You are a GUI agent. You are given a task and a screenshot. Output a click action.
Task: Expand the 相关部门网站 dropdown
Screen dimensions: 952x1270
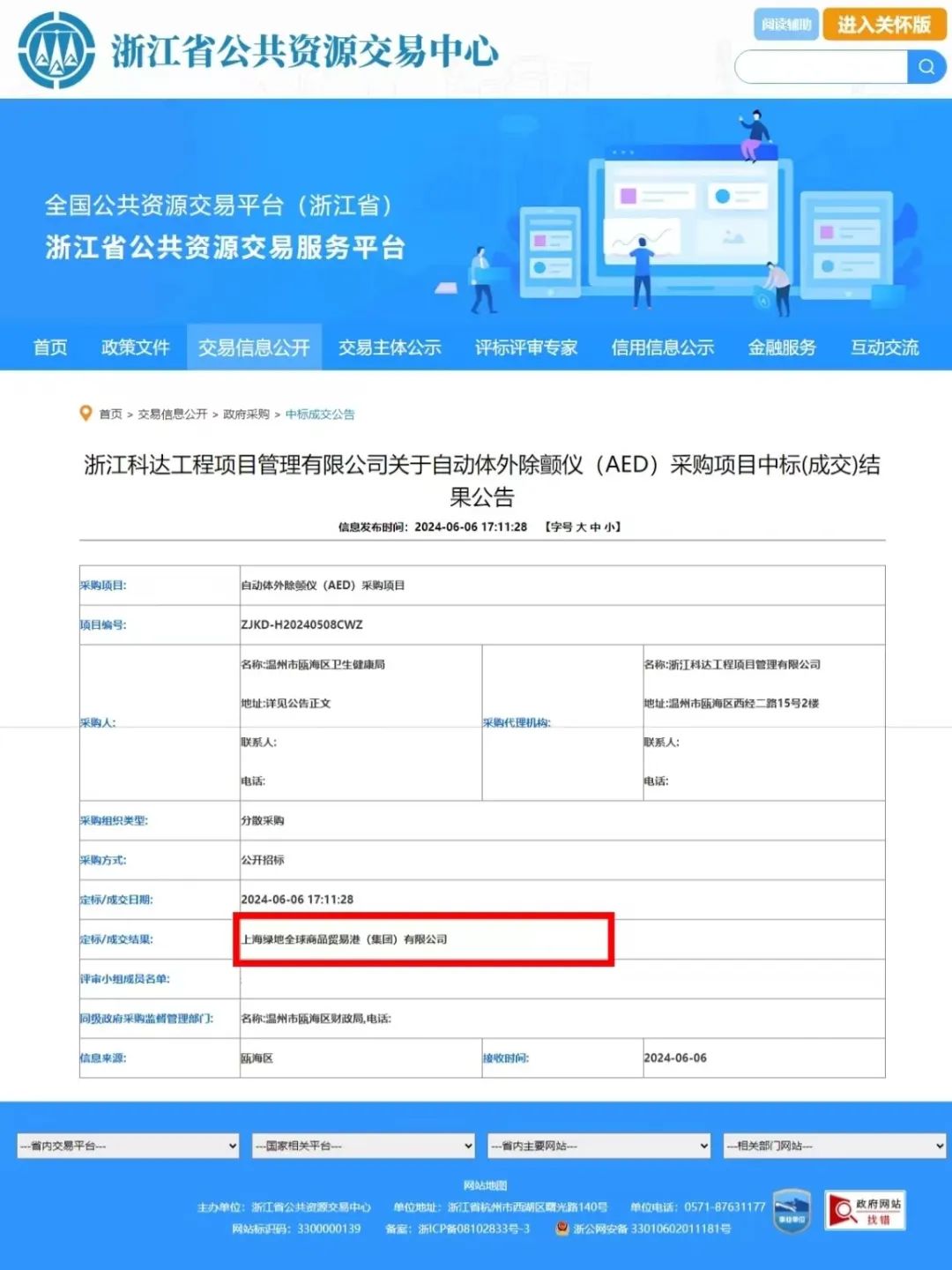[833, 1146]
